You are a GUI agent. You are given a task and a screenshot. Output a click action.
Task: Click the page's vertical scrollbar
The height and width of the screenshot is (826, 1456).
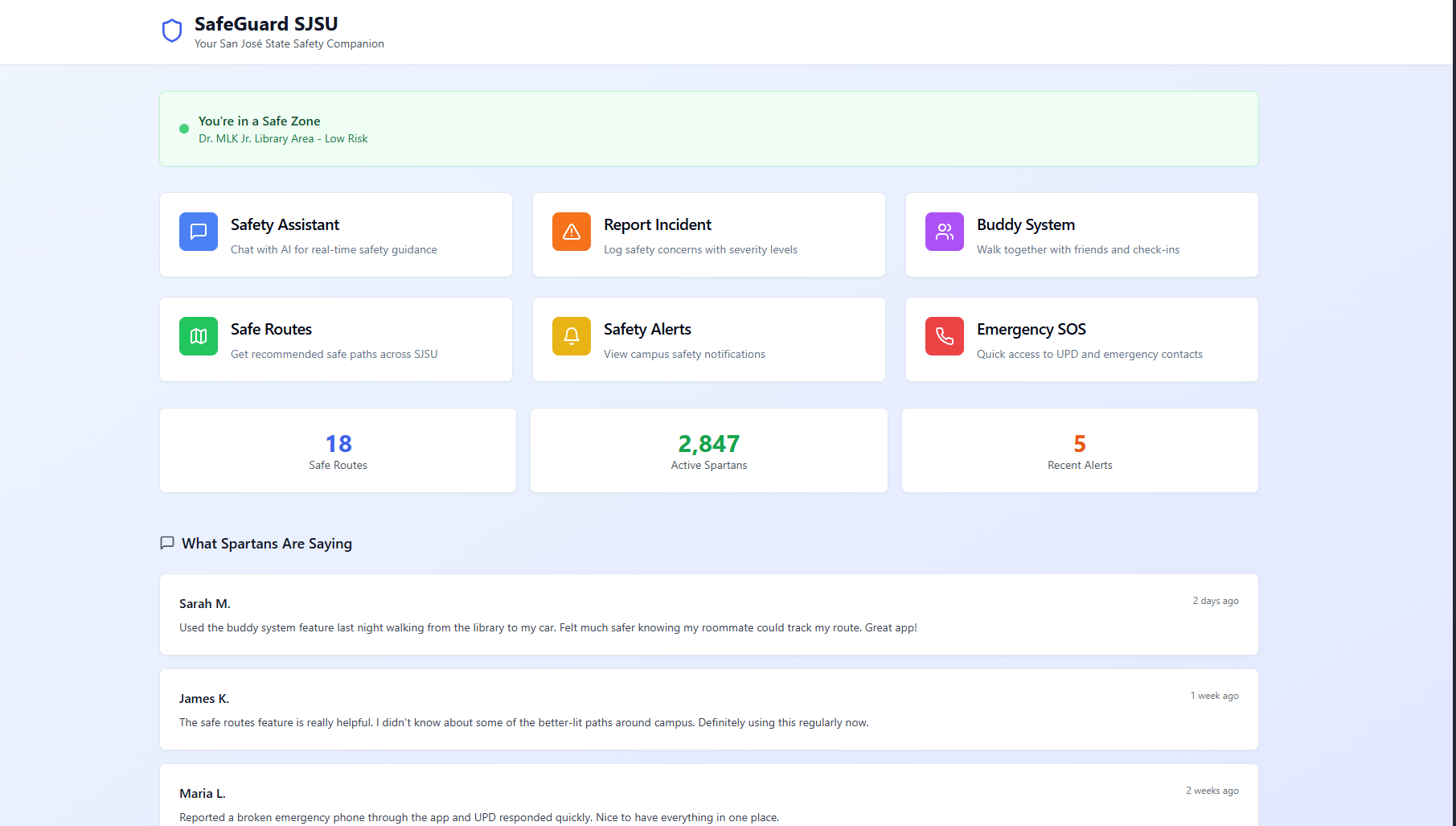click(x=1454, y=413)
